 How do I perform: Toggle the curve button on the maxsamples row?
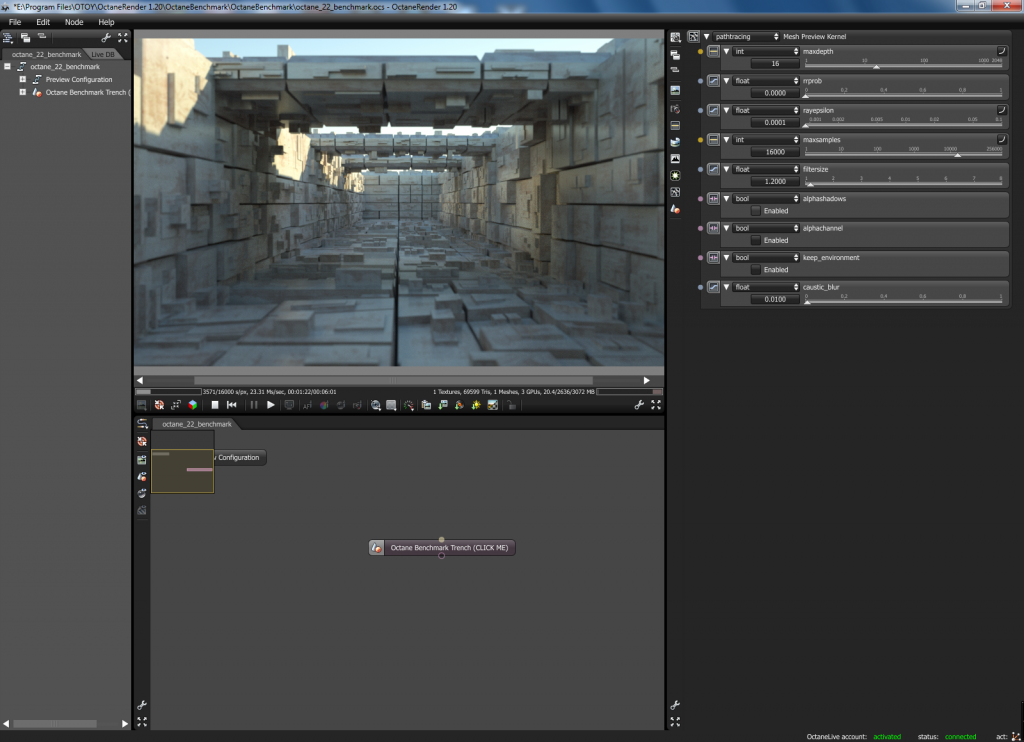click(x=1001, y=139)
